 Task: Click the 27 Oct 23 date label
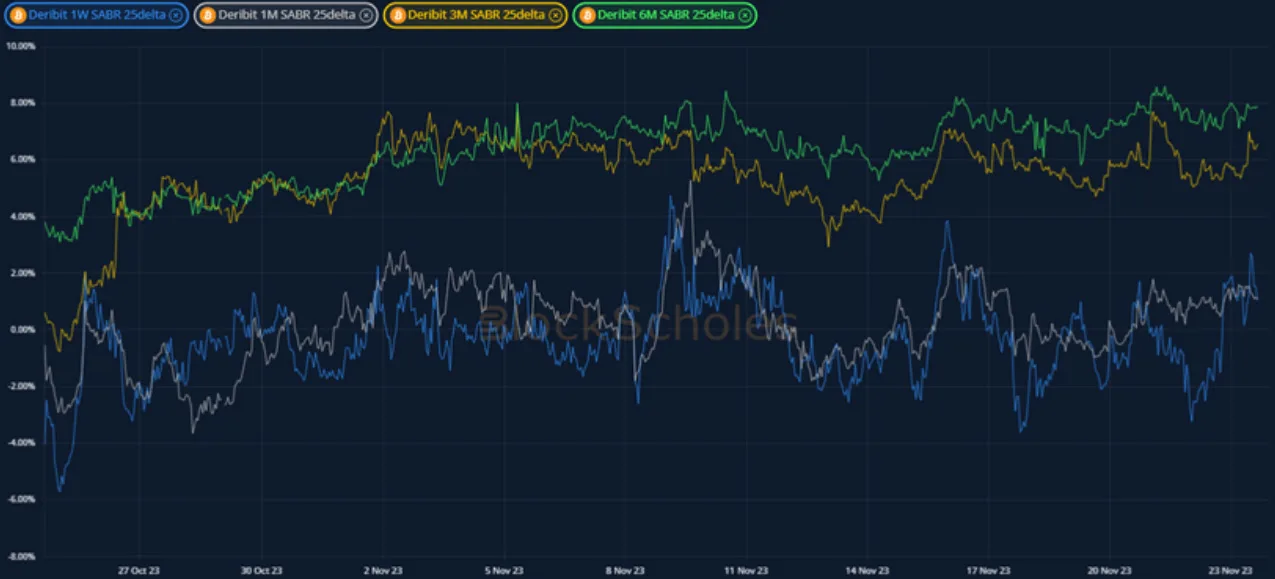click(x=138, y=570)
